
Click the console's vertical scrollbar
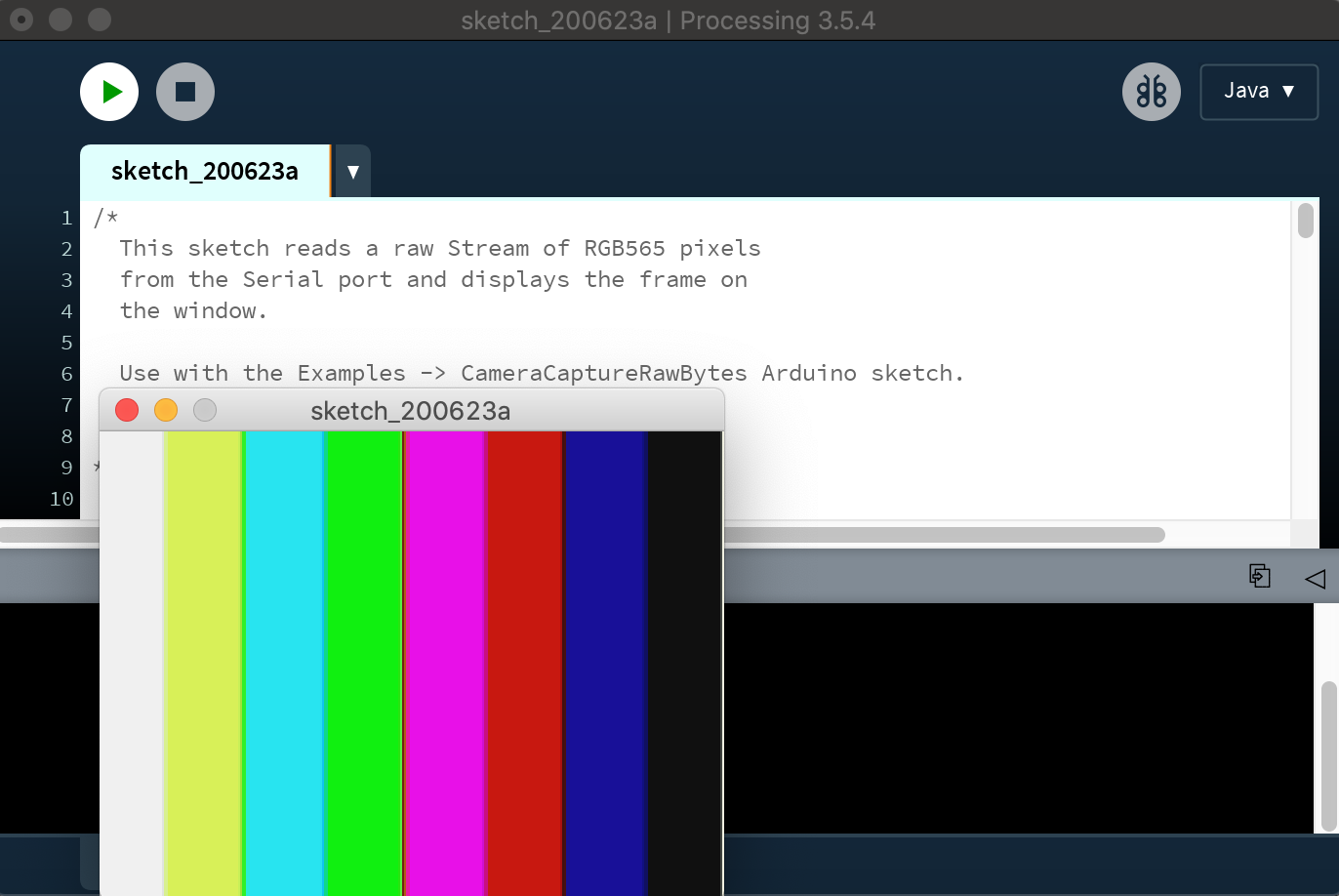(x=1328, y=756)
